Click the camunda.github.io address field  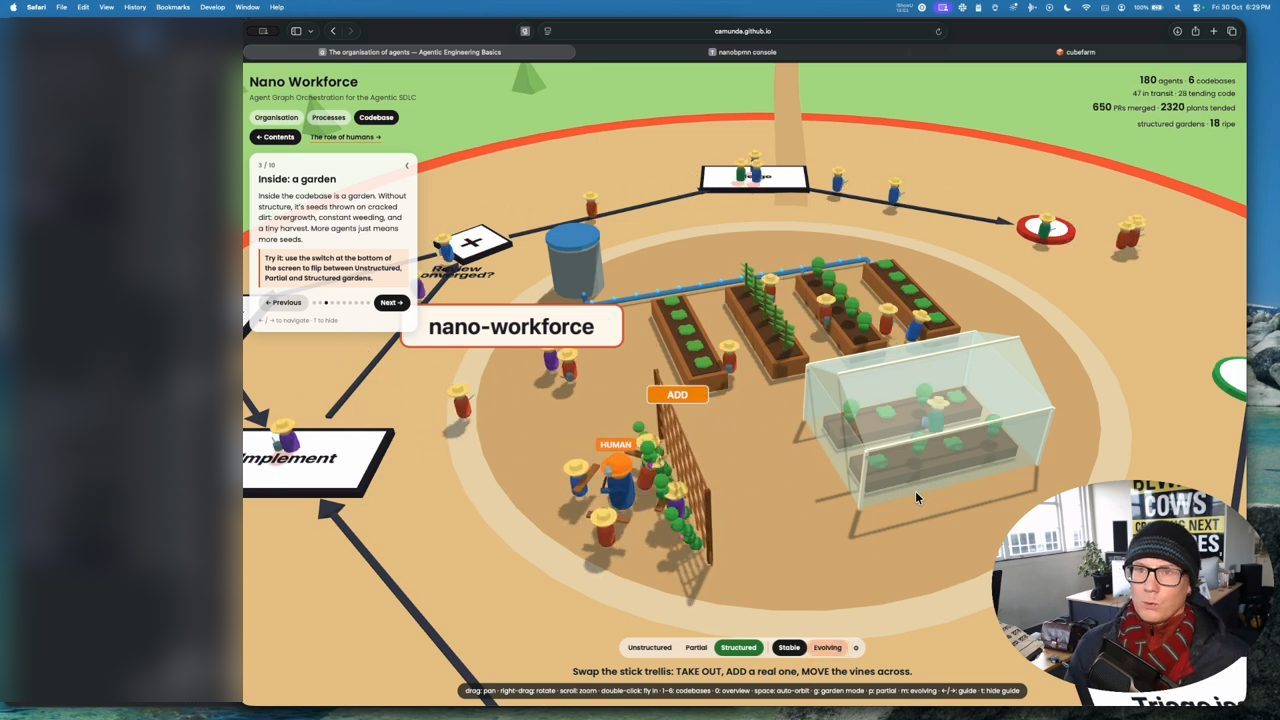coord(742,31)
